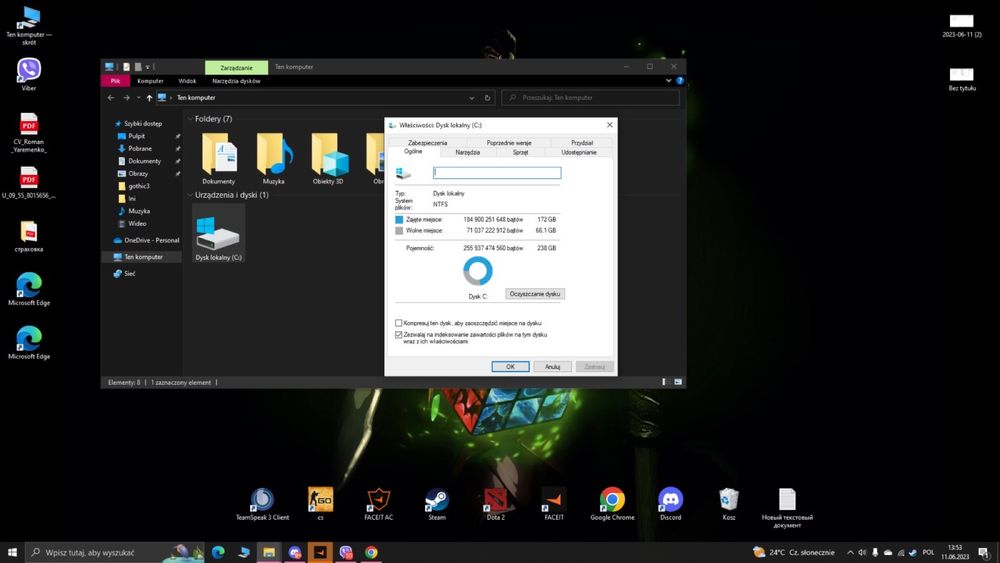Launch the Steam desktop shortcut
The image size is (1000, 563).
(437, 504)
